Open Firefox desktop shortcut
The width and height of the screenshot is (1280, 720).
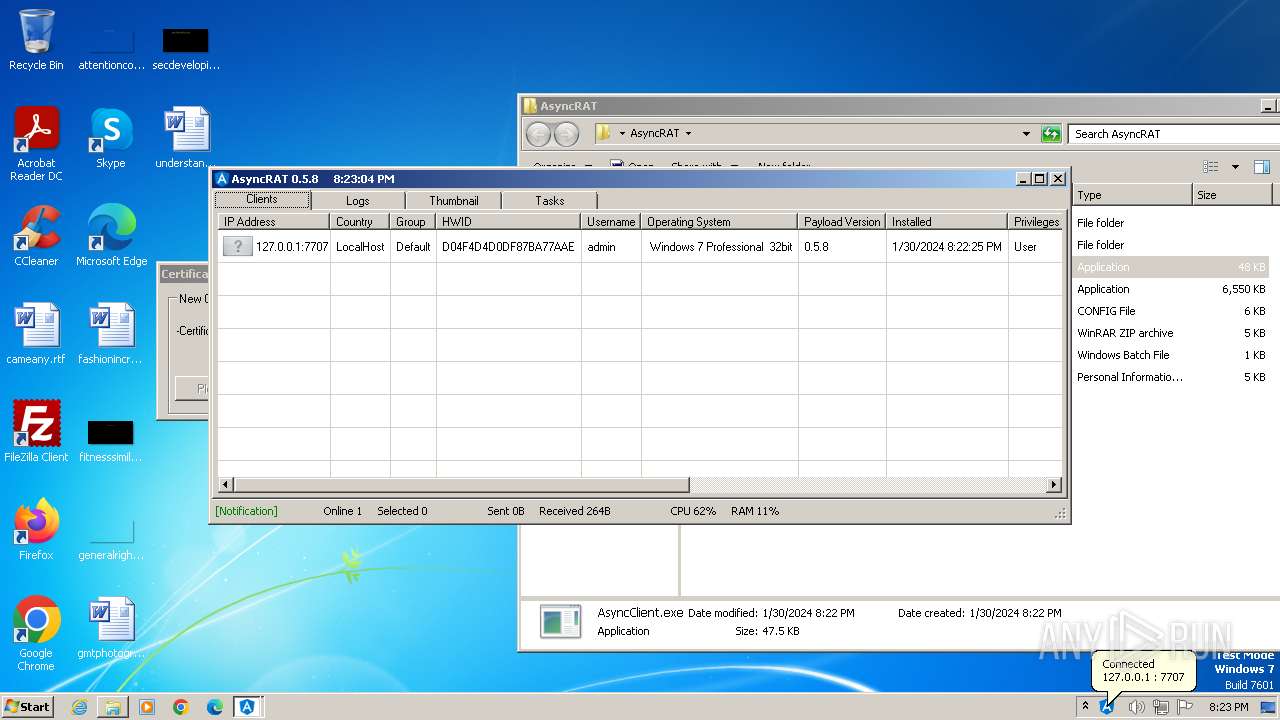(x=36, y=530)
